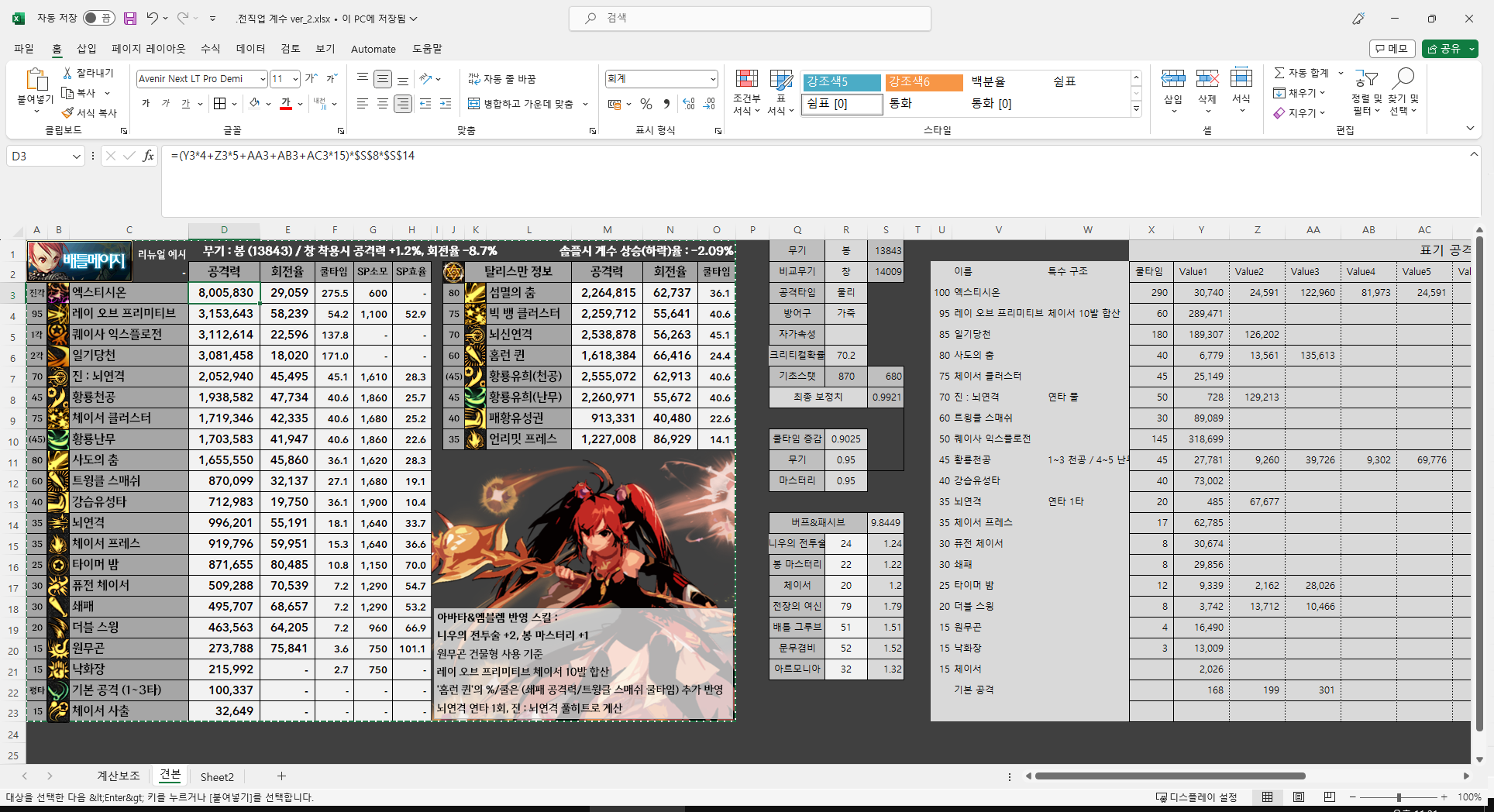The image size is (1494, 812).
Task: Click the percent style icon
Action: (x=646, y=104)
